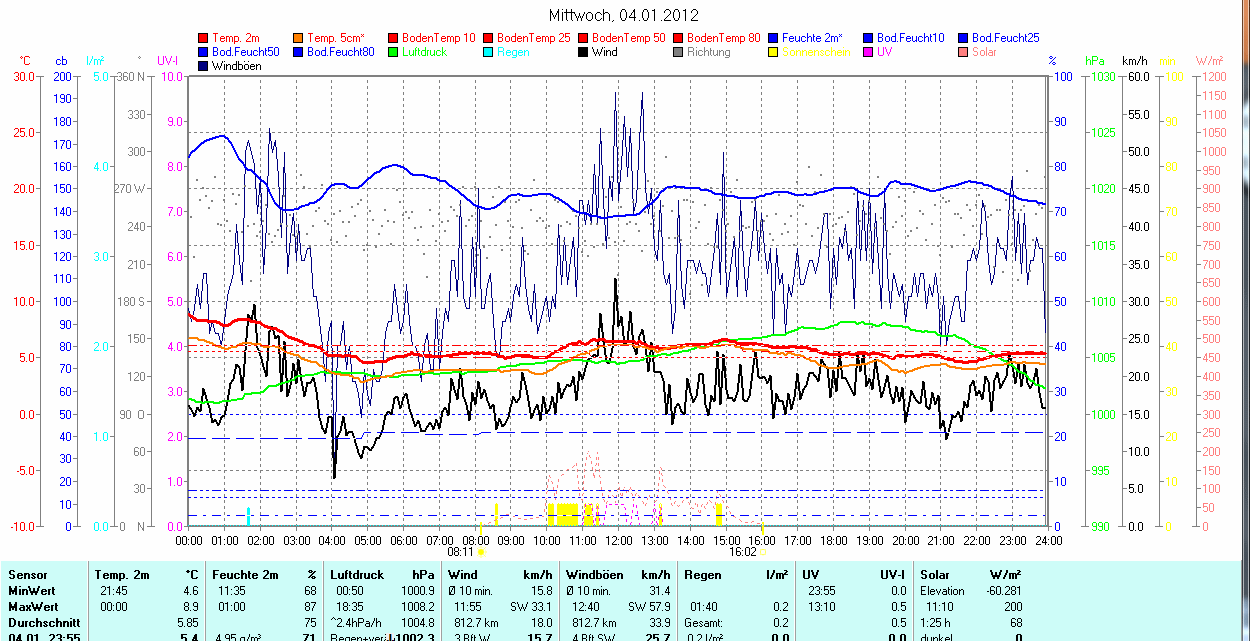Select the black Wind legend square

[584, 52]
